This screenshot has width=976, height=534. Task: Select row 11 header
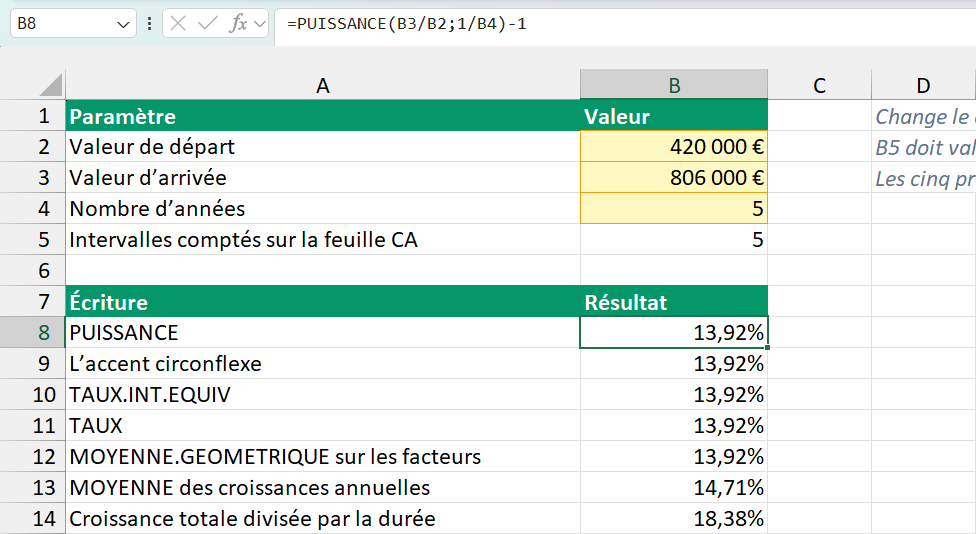(32, 426)
